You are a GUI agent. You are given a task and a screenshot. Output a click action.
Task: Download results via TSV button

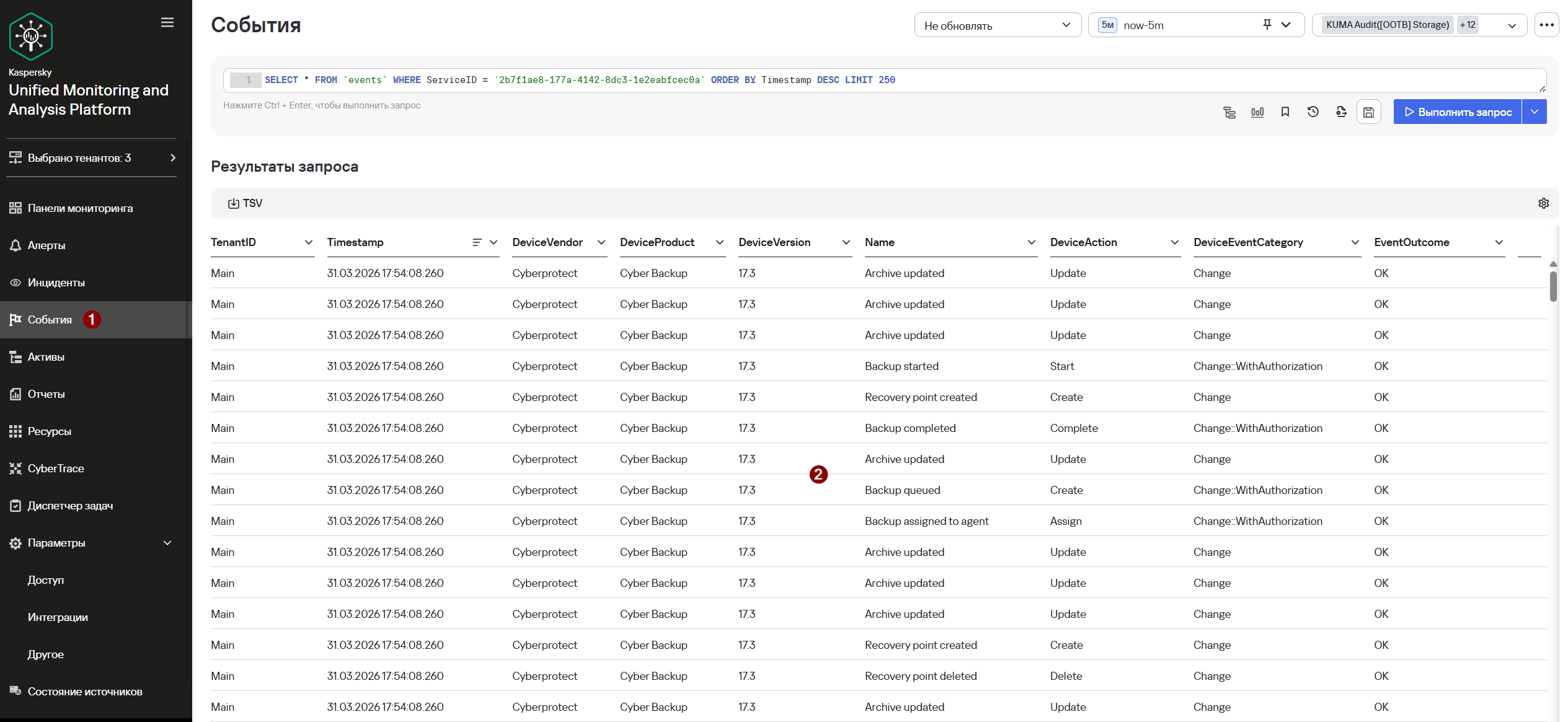click(x=246, y=203)
